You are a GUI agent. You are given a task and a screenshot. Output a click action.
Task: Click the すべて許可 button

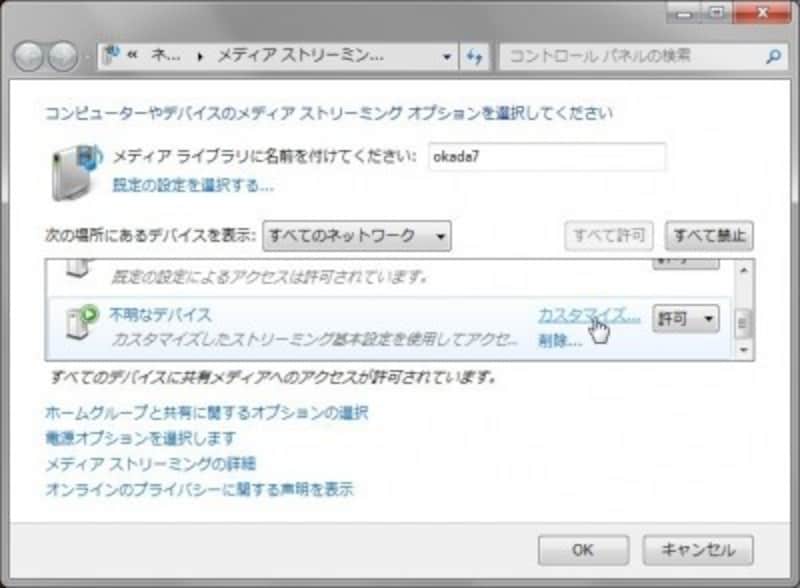[x=609, y=236]
